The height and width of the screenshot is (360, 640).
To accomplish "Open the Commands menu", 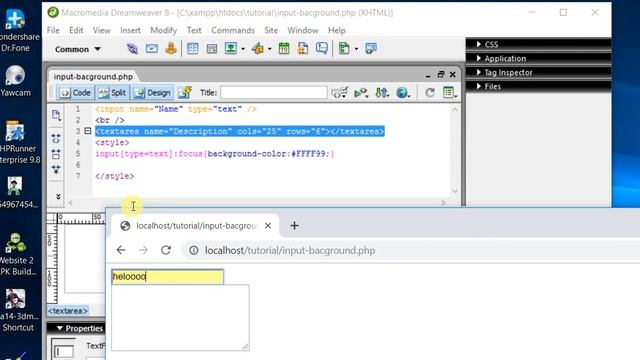I will pyautogui.click(x=233, y=31).
